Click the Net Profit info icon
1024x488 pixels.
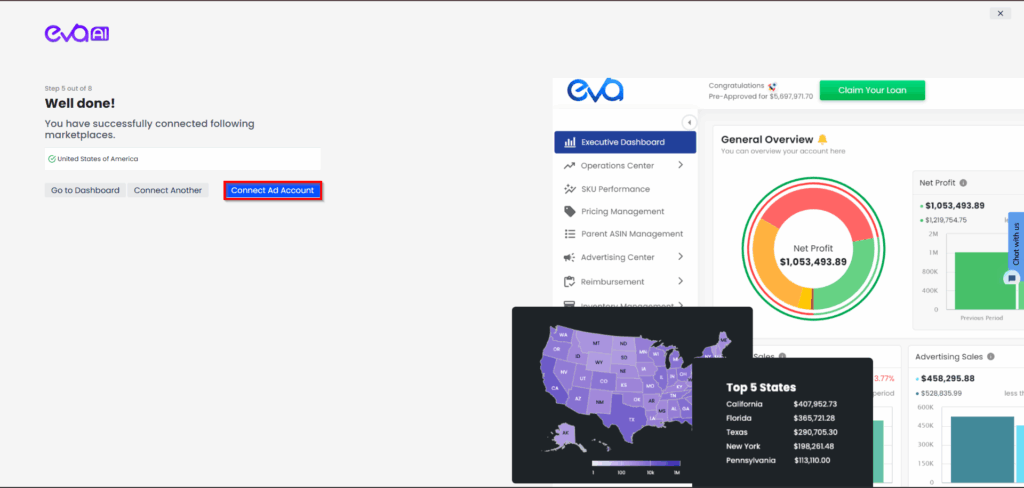(x=963, y=183)
